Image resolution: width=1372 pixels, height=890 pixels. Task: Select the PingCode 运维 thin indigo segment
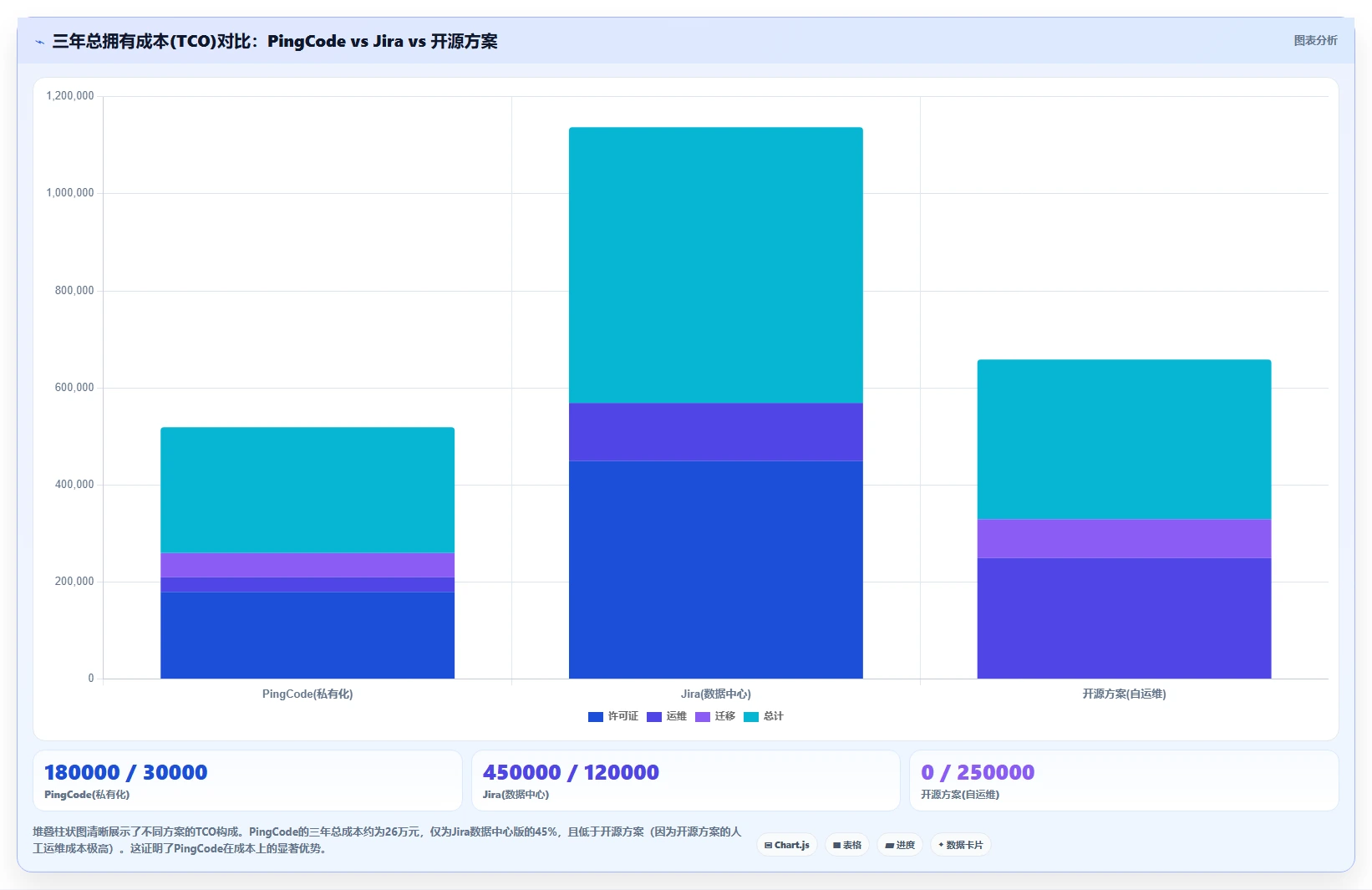307,584
